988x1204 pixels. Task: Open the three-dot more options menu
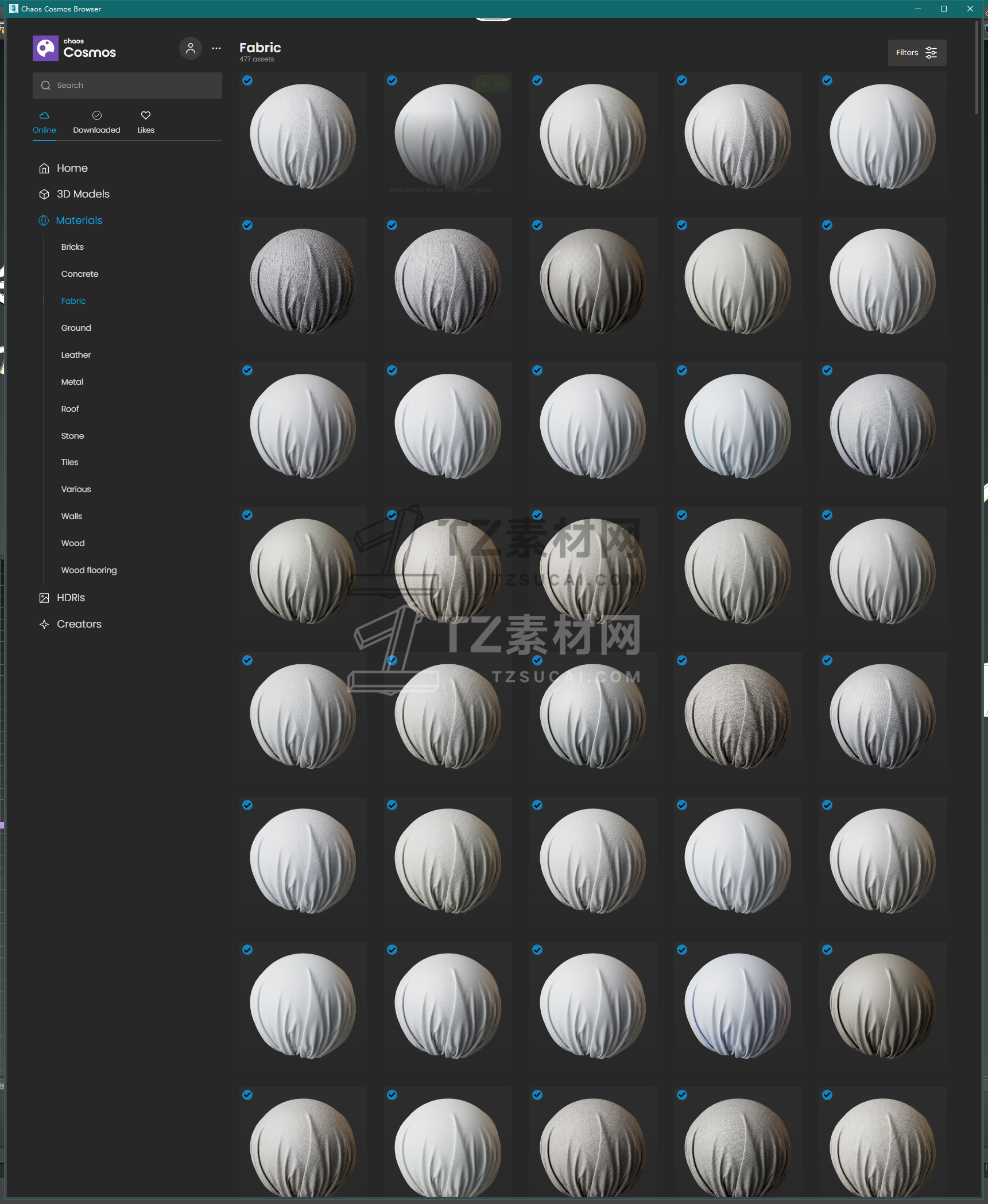pos(216,48)
